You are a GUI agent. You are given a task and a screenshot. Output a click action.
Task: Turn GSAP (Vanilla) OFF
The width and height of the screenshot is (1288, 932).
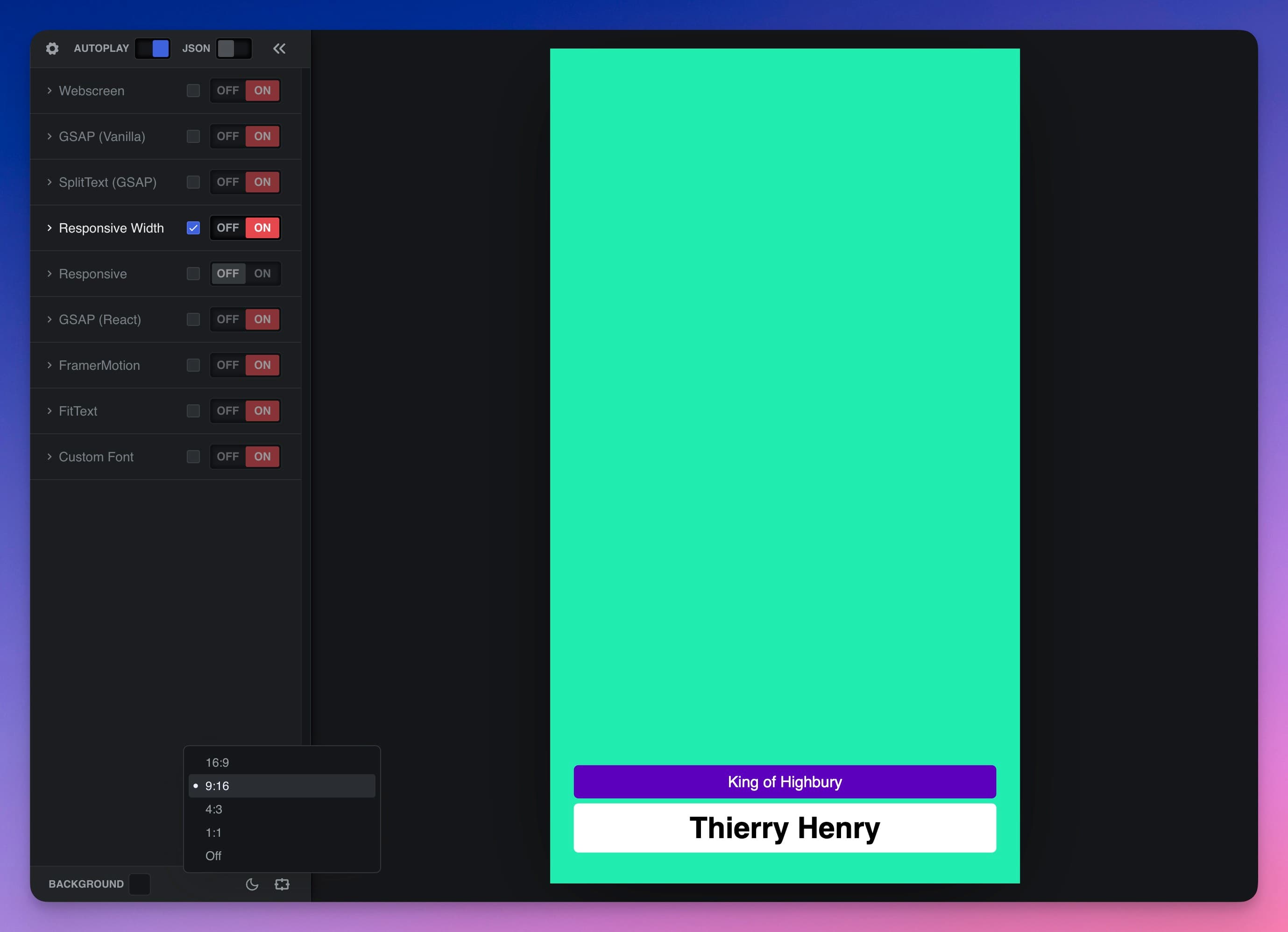(228, 136)
